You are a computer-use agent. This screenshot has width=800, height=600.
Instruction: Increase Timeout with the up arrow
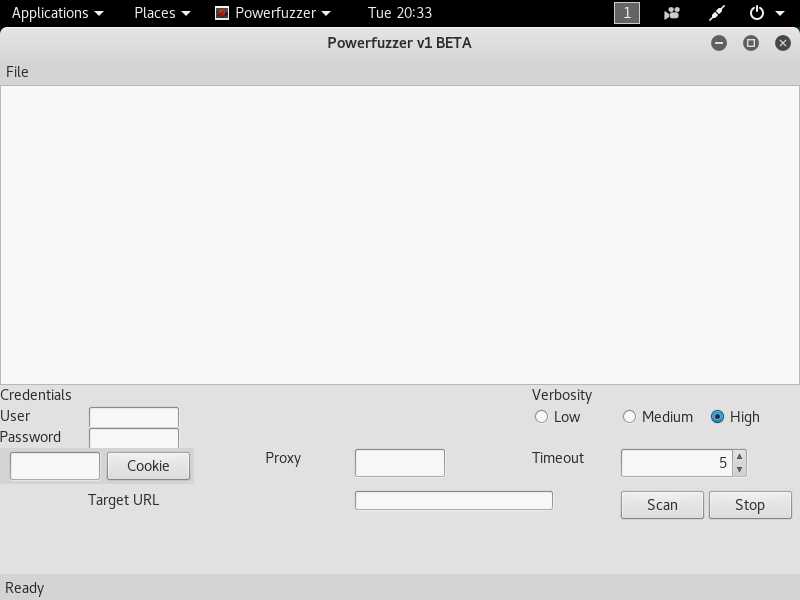[739, 456]
